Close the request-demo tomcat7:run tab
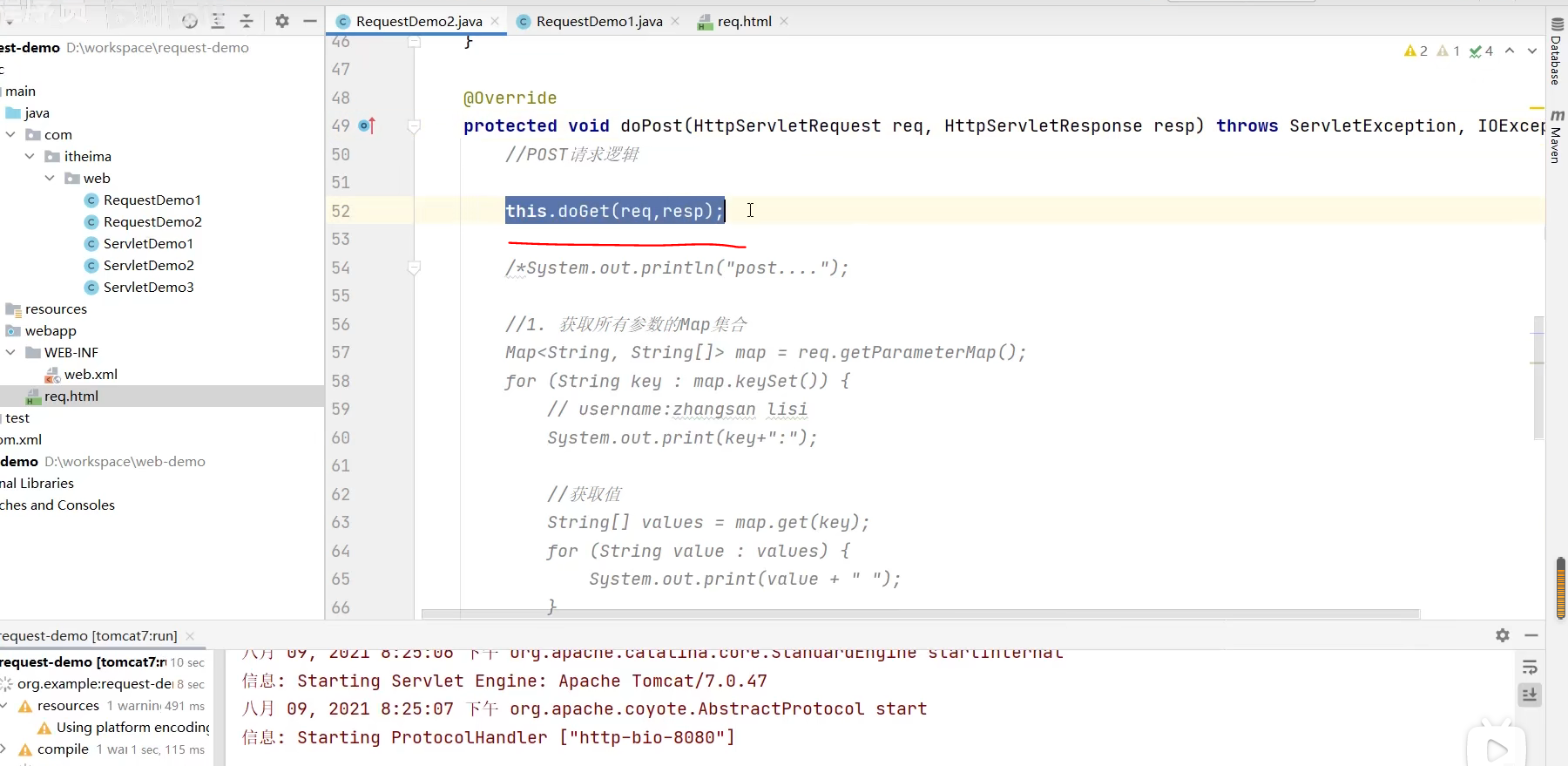1568x766 pixels. [x=190, y=636]
